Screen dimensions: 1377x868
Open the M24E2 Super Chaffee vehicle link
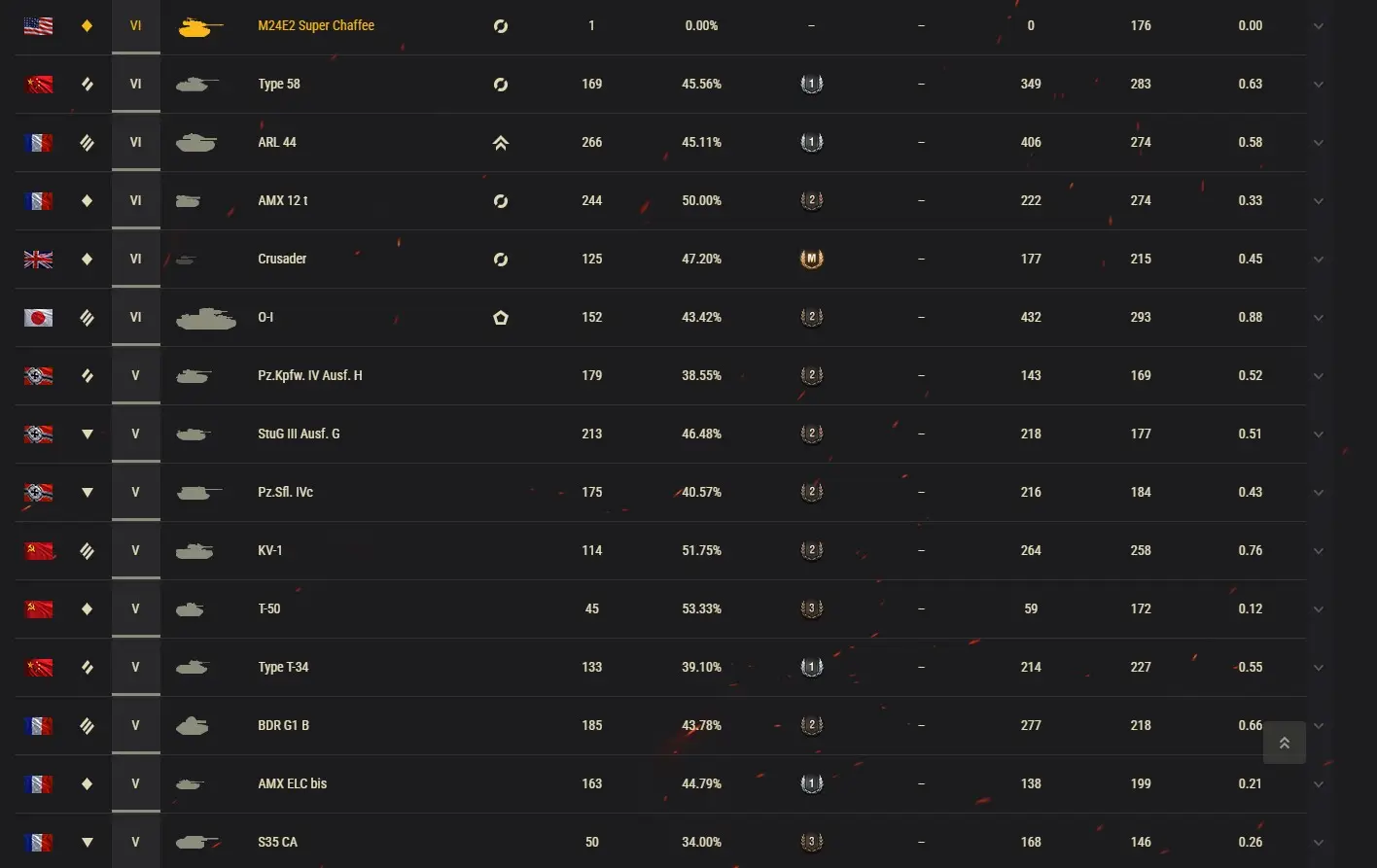coord(316,25)
